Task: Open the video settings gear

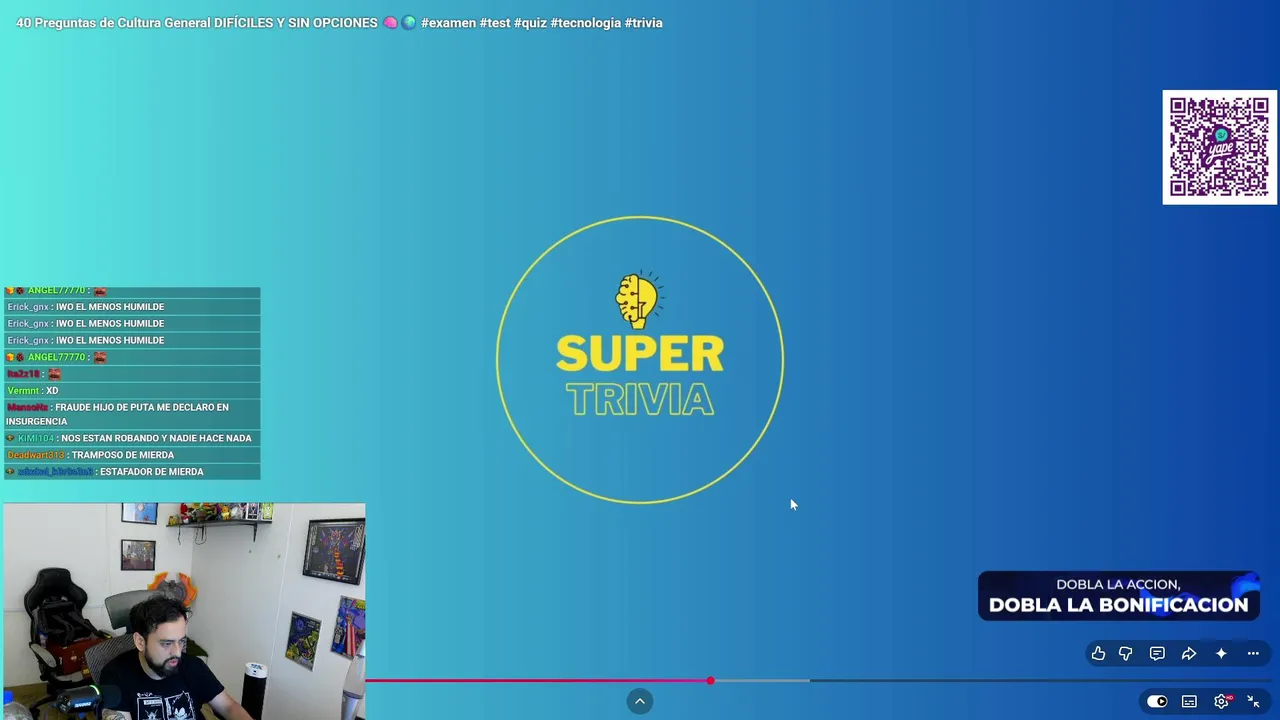Action: 1221,701
